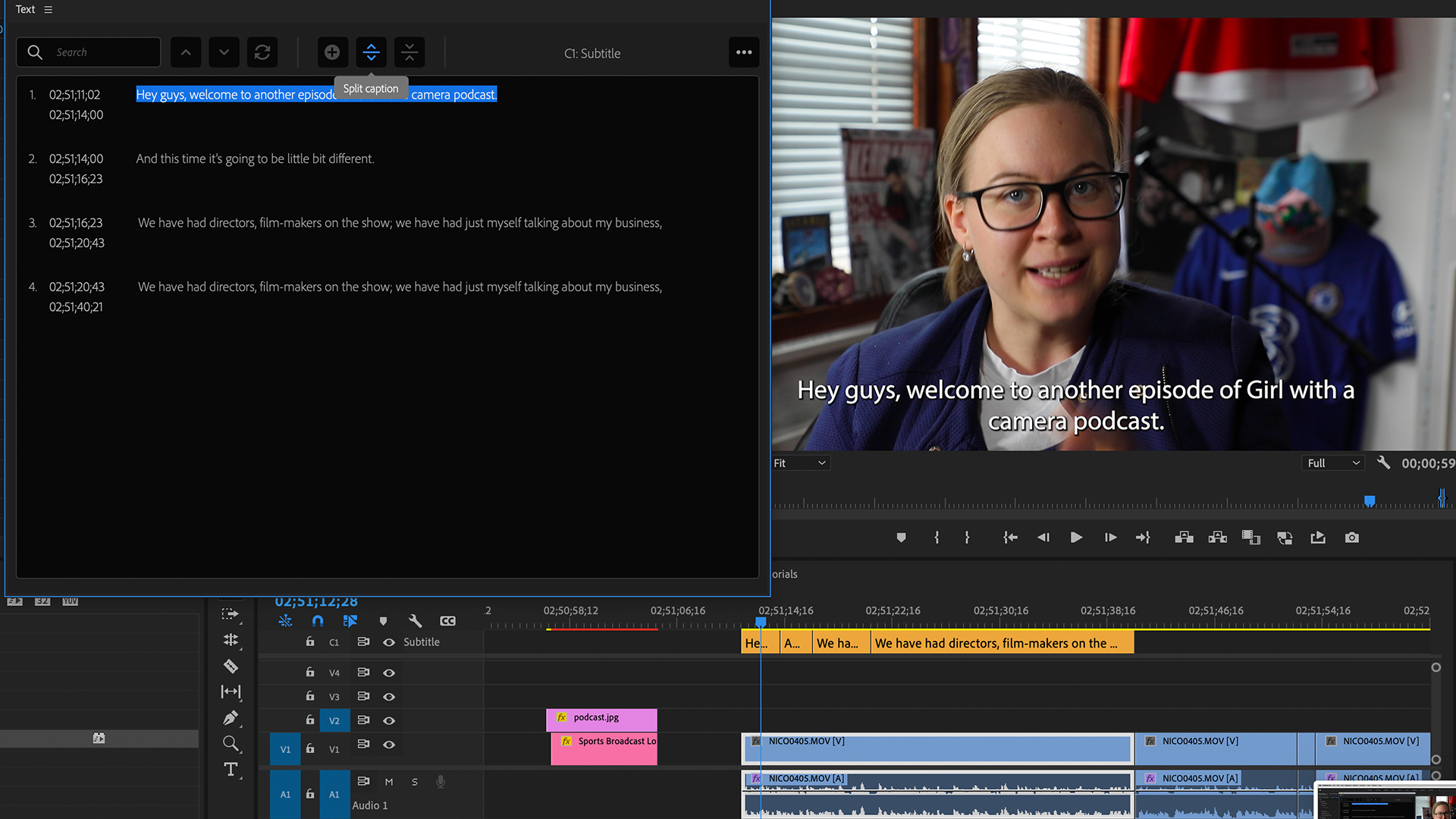Click the timeline playhead marker
The width and height of the screenshot is (1456, 819).
(x=761, y=622)
